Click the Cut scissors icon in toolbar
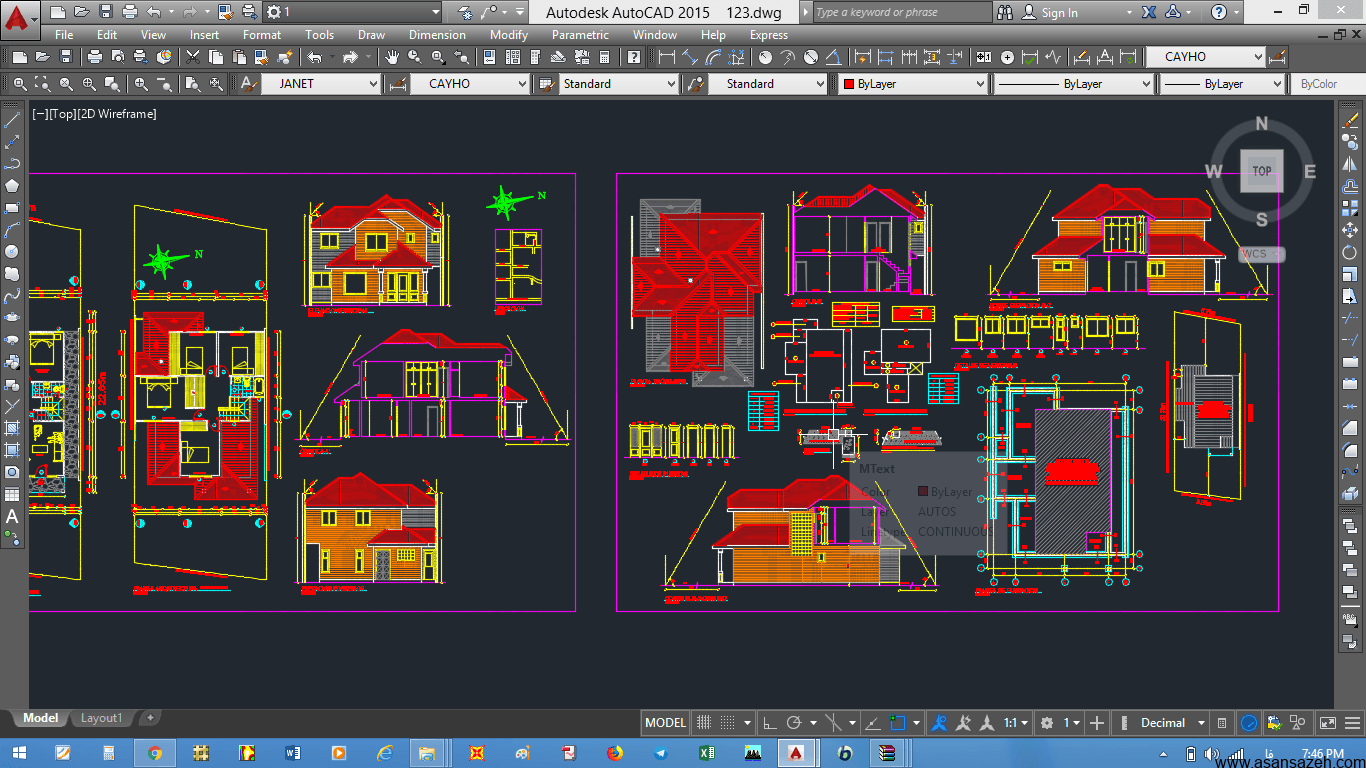Viewport: 1366px width, 768px height. click(191, 57)
